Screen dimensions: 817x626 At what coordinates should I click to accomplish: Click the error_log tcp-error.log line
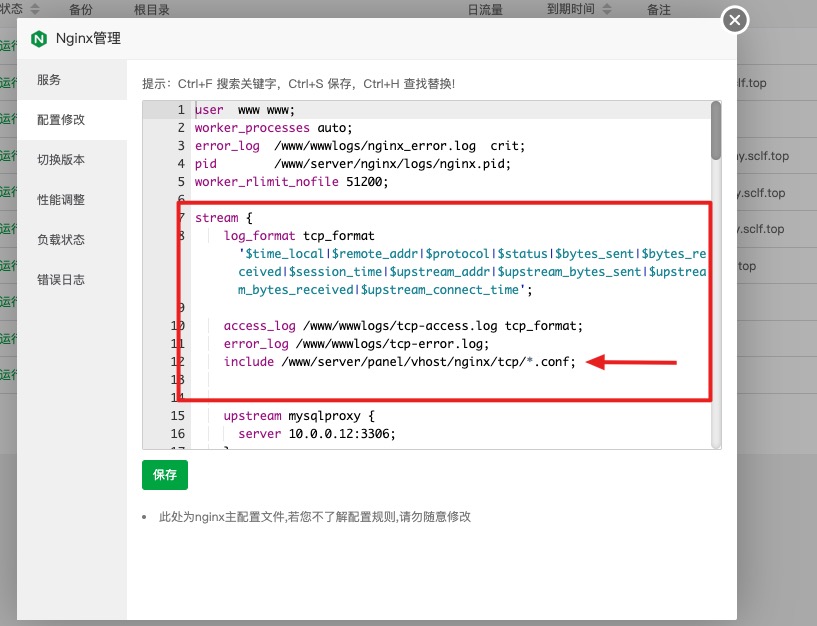pyautogui.click(x=356, y=344)
